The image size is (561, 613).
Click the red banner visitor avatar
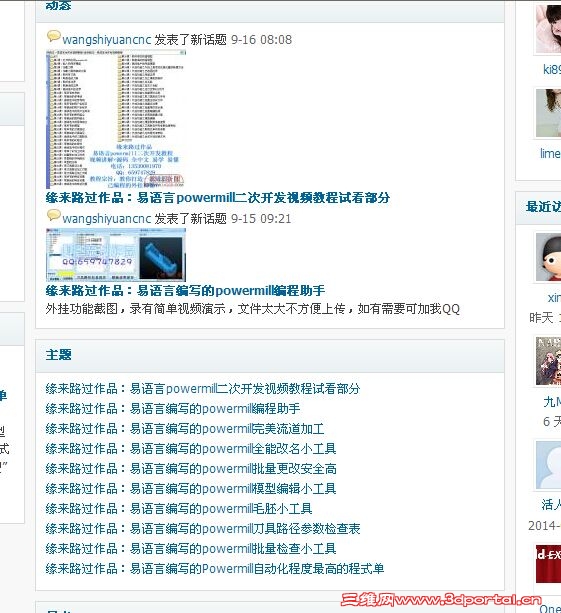point(548,564)
